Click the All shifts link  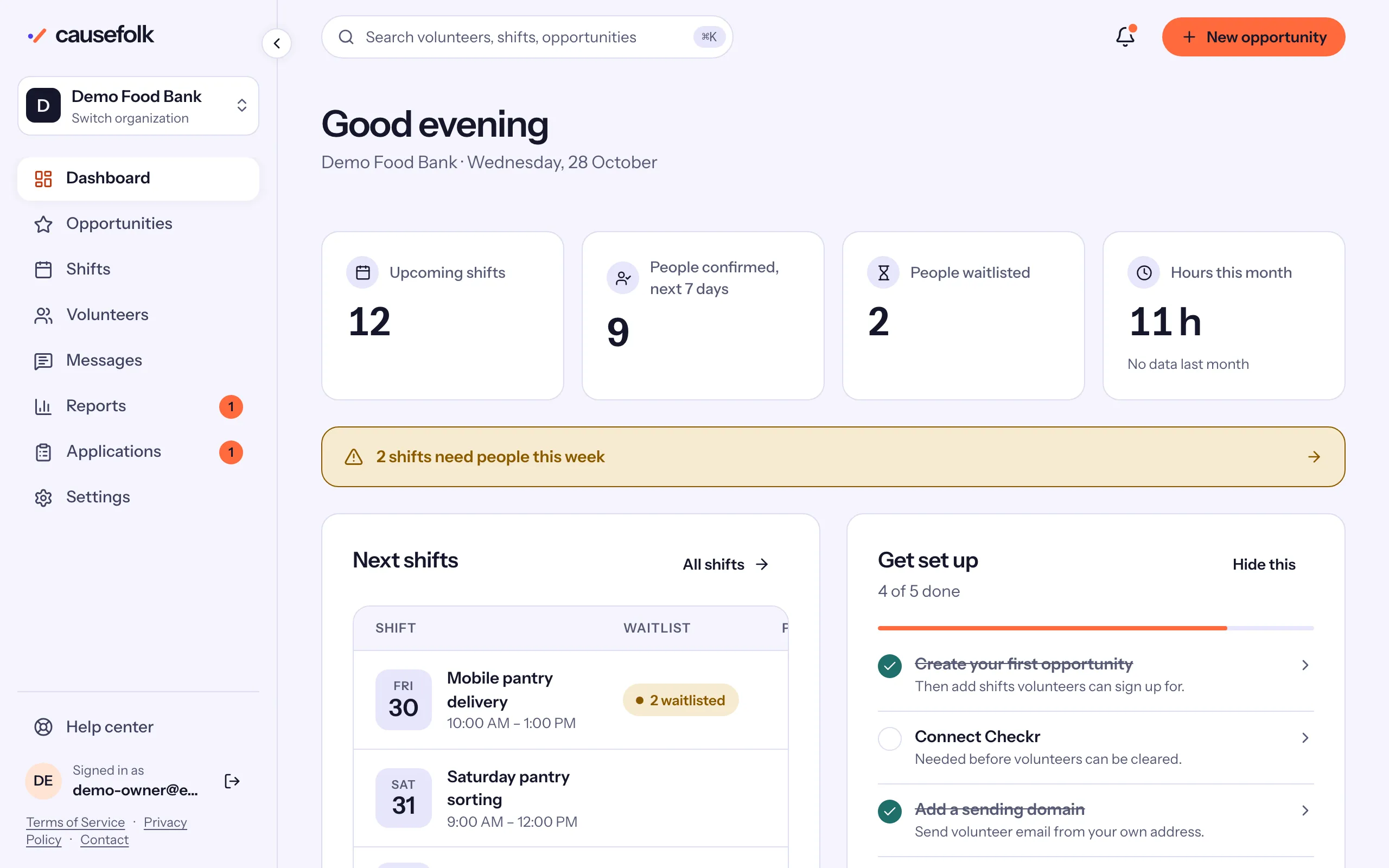[725, 564]
